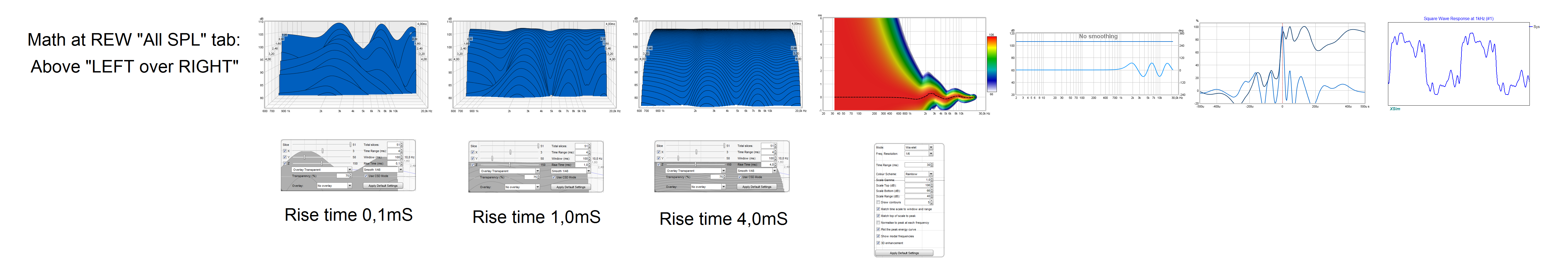Open Smooth 1/48 dropdown in Rise time 1,0mS panel
The height and width of the screenshot is (278, 1568).
pos(571,171)
